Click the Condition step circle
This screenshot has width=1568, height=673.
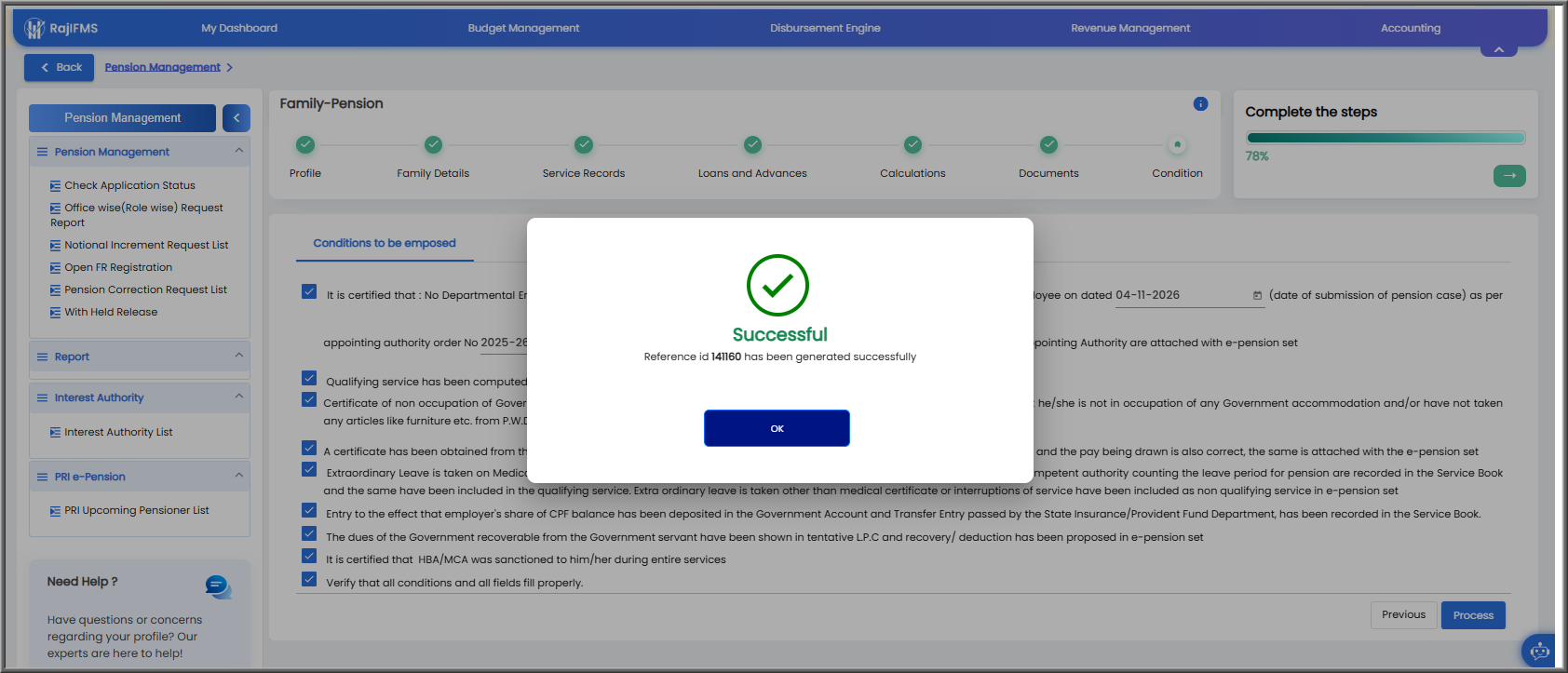(1177, 144)
